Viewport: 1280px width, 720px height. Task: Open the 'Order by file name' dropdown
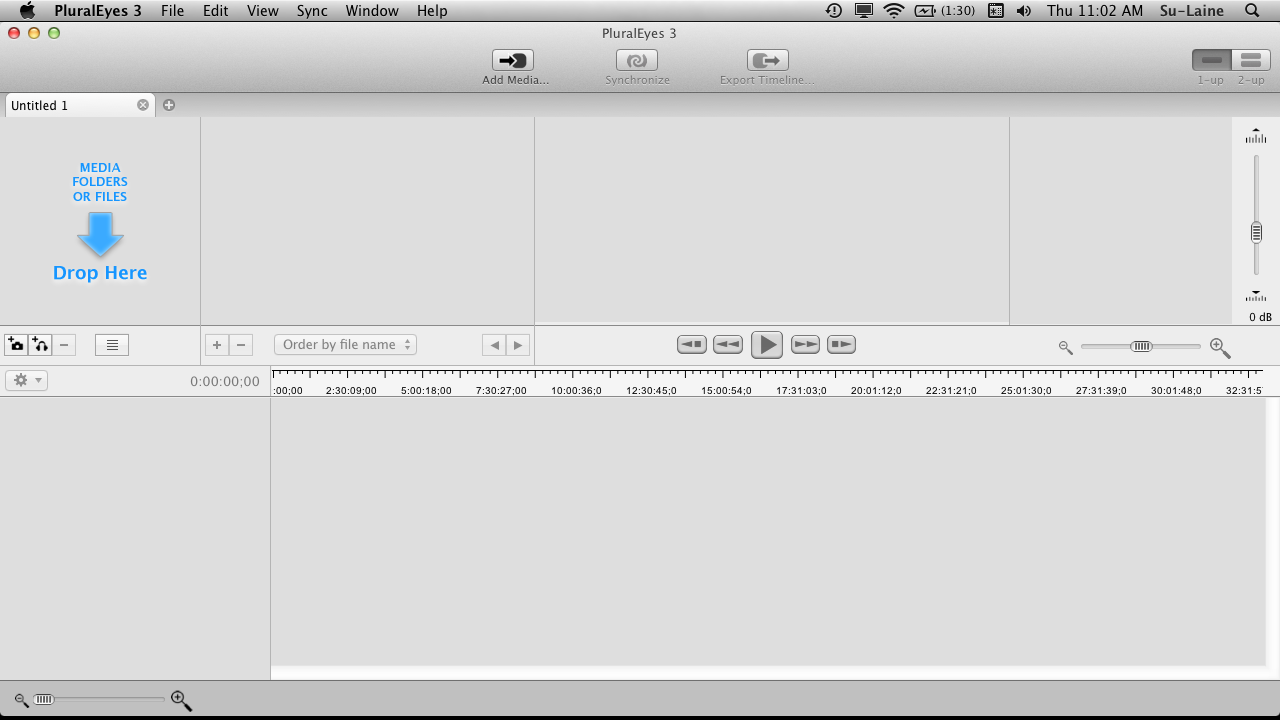coord(345,345)
